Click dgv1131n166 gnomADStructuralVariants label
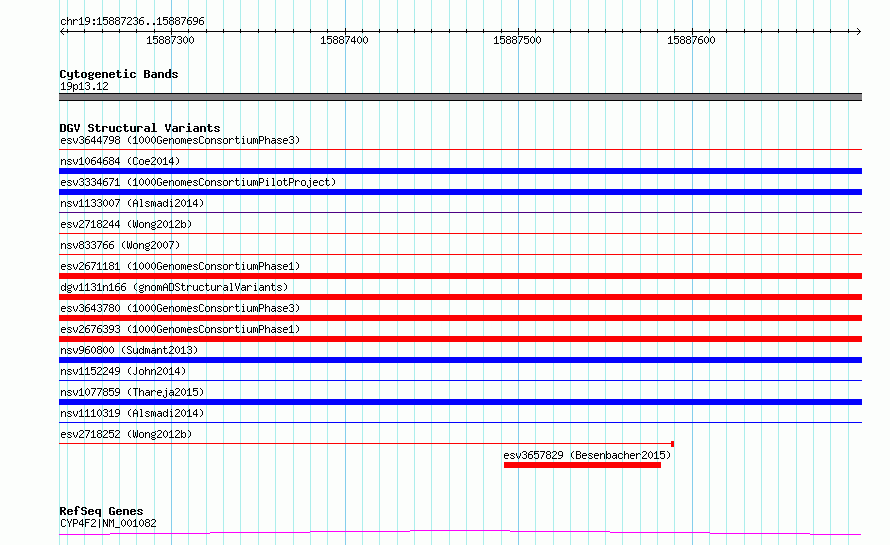 click(x=174, y=287)
